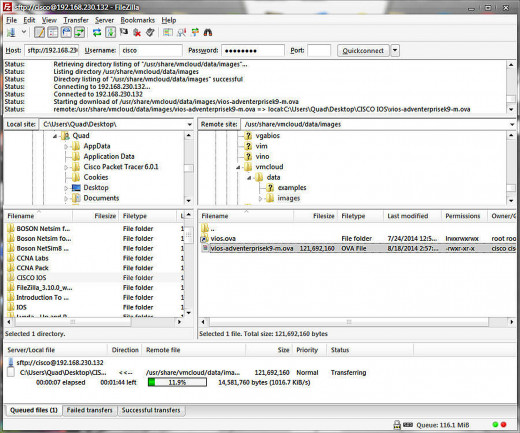Sort the local list by Filetype column

coord(148,216)
